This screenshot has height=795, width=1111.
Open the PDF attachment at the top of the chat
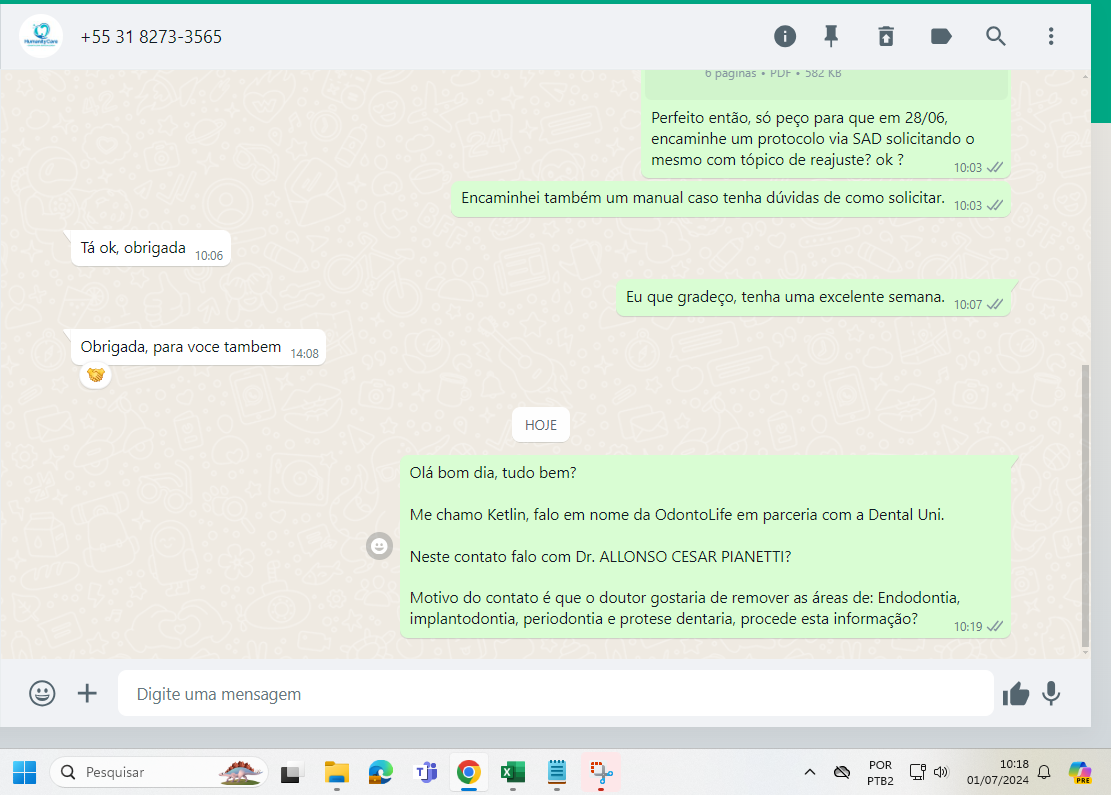point(825,84)
